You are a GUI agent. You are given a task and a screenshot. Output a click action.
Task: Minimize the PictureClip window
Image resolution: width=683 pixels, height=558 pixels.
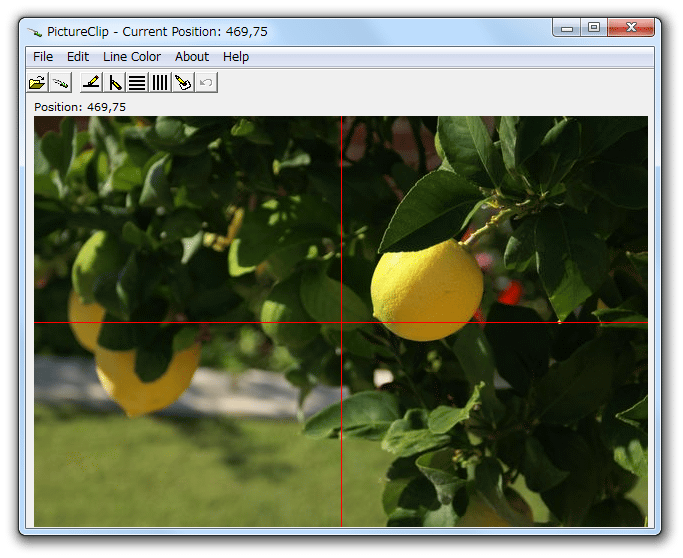566,27
